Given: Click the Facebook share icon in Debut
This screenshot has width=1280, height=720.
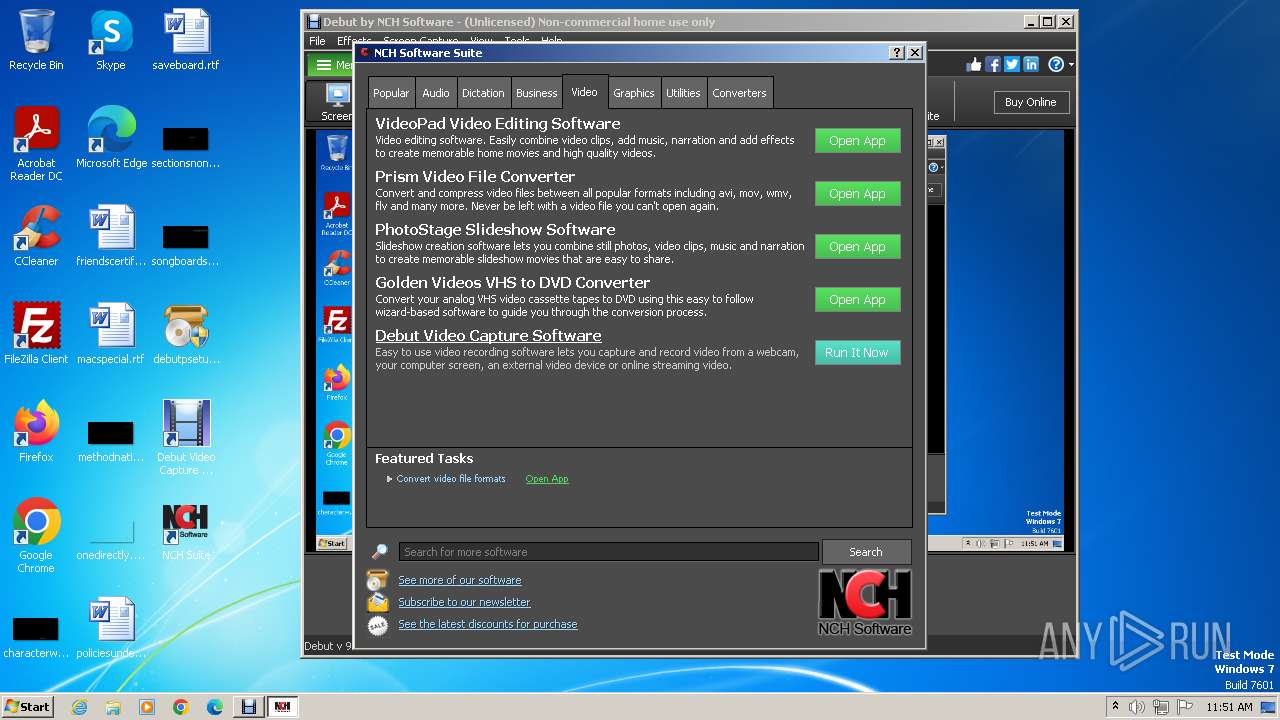Looking at the screenshot, I should pyautogui.click(x=993, y=64).
